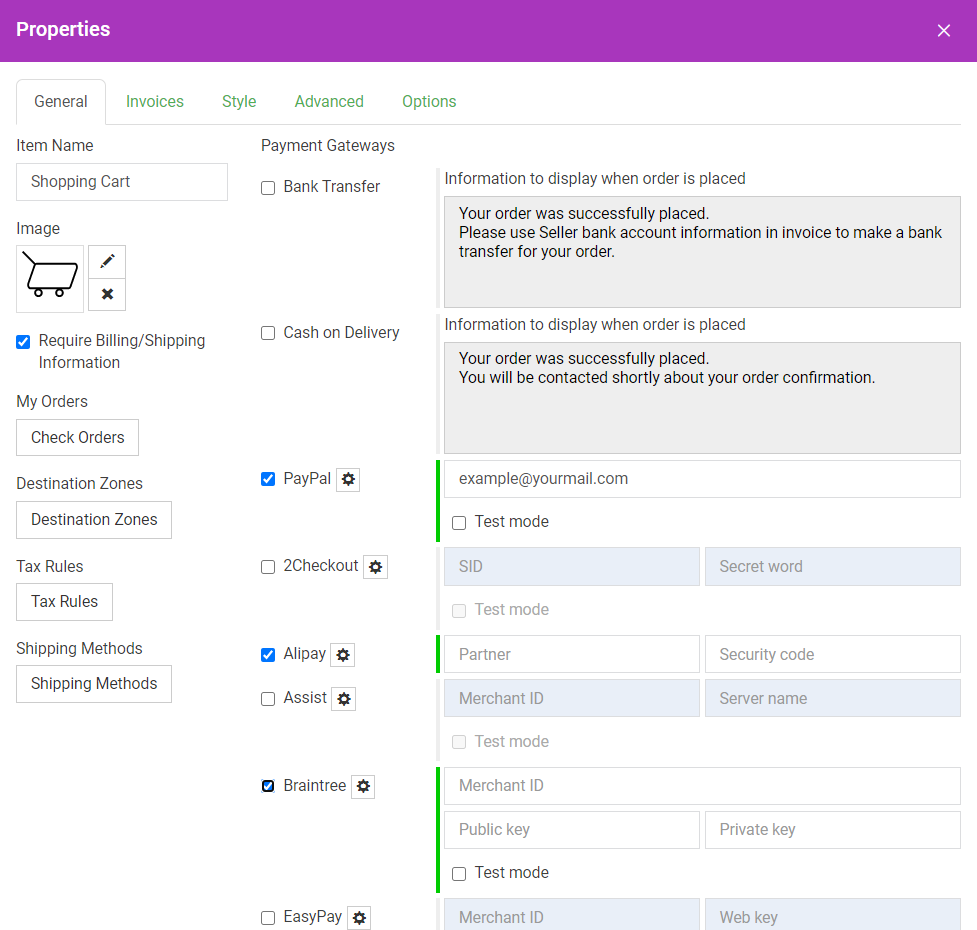Tick Test mode under PayPal email
Image resolution: width=977 pixels, height=930 pixels.
[x=459, y=523]
